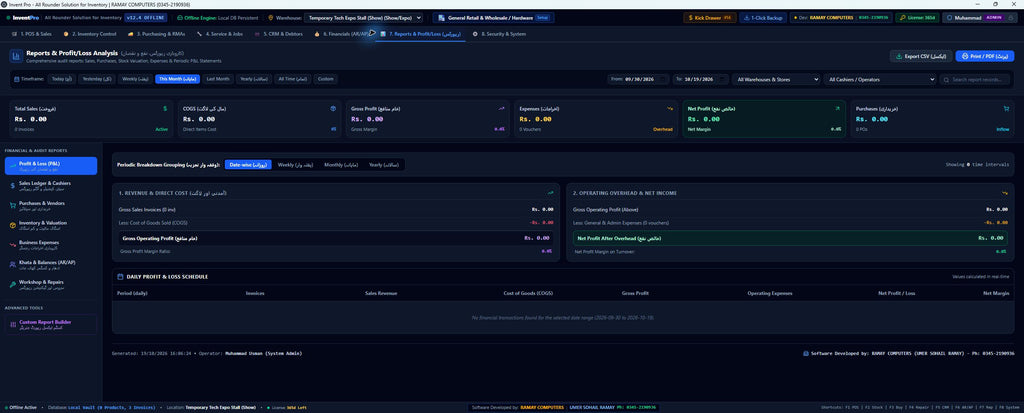Viewport: 1024px width, 413px height.
Task: Click the trend icon on Gross Profit card
Action: (502, 108)
